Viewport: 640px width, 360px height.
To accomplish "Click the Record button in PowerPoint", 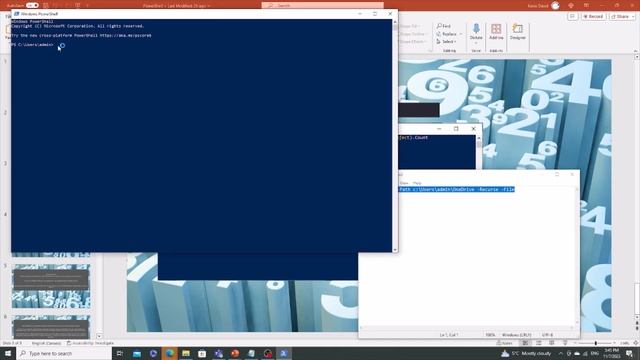I will pos(593,16).
